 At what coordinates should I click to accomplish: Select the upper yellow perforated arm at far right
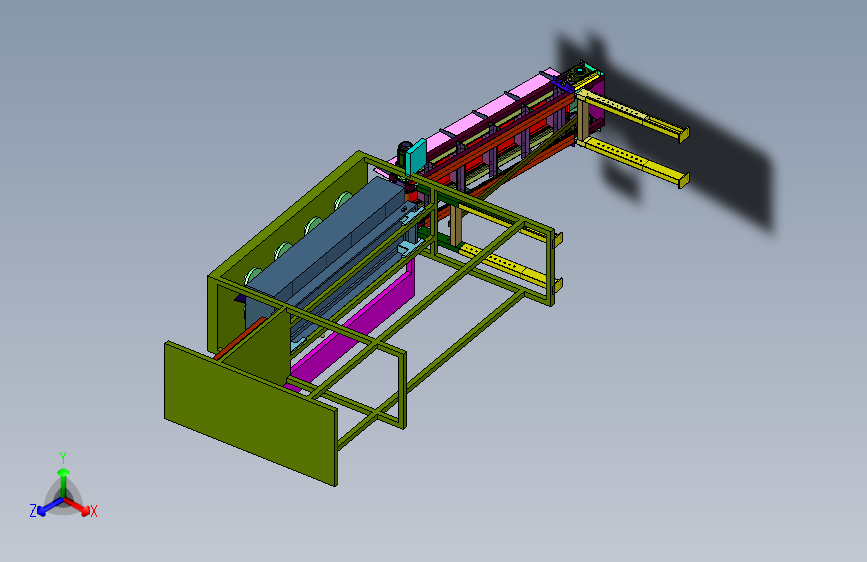(633, 115)
